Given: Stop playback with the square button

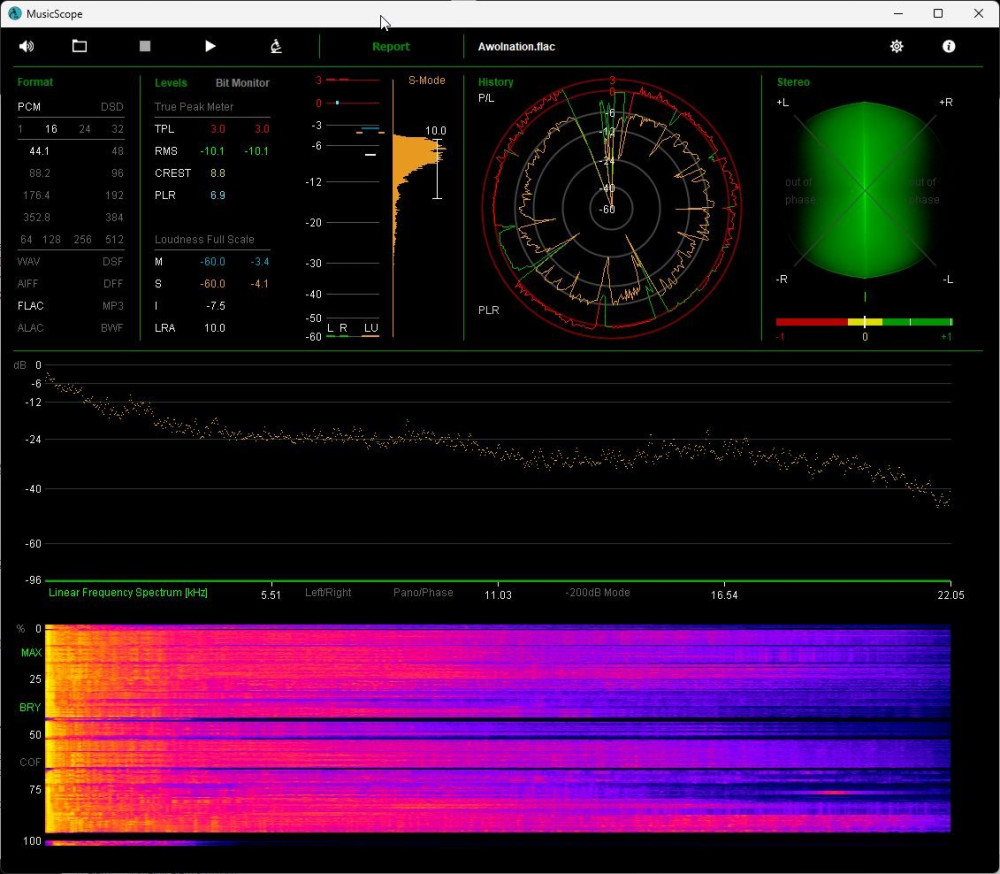Looking at the screenshot, I should [145, 46].
